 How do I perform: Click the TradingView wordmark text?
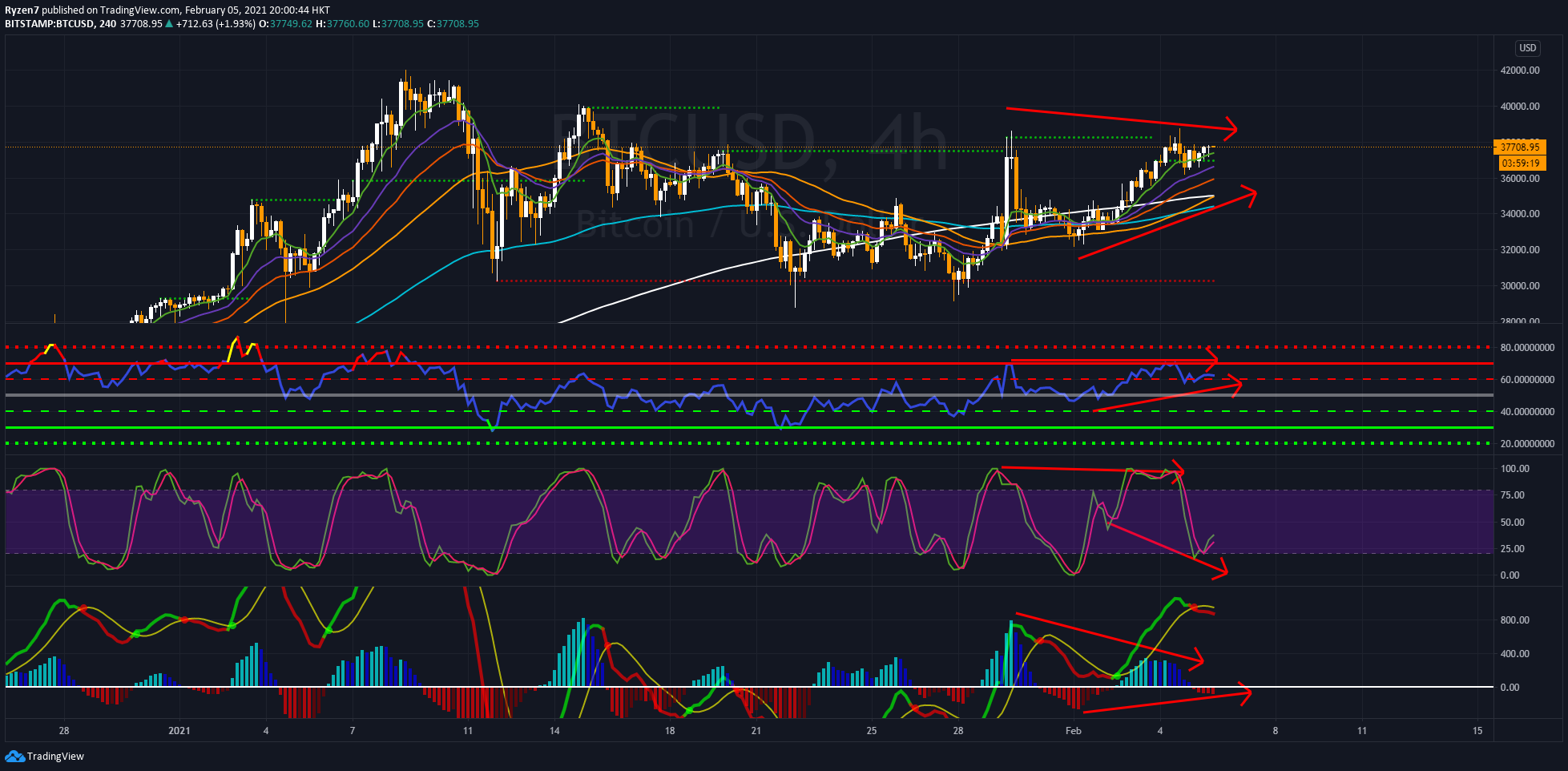point(55,756)
